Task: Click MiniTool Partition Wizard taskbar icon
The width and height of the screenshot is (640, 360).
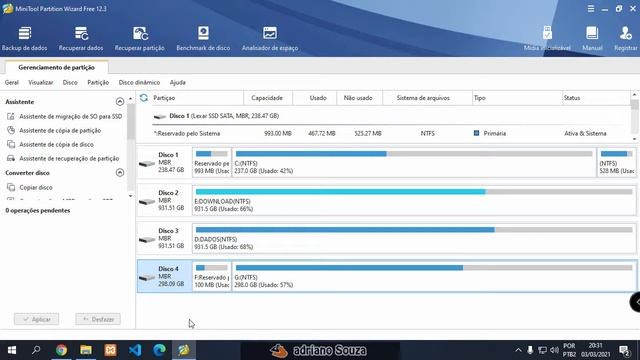Action: pos(184,350)
